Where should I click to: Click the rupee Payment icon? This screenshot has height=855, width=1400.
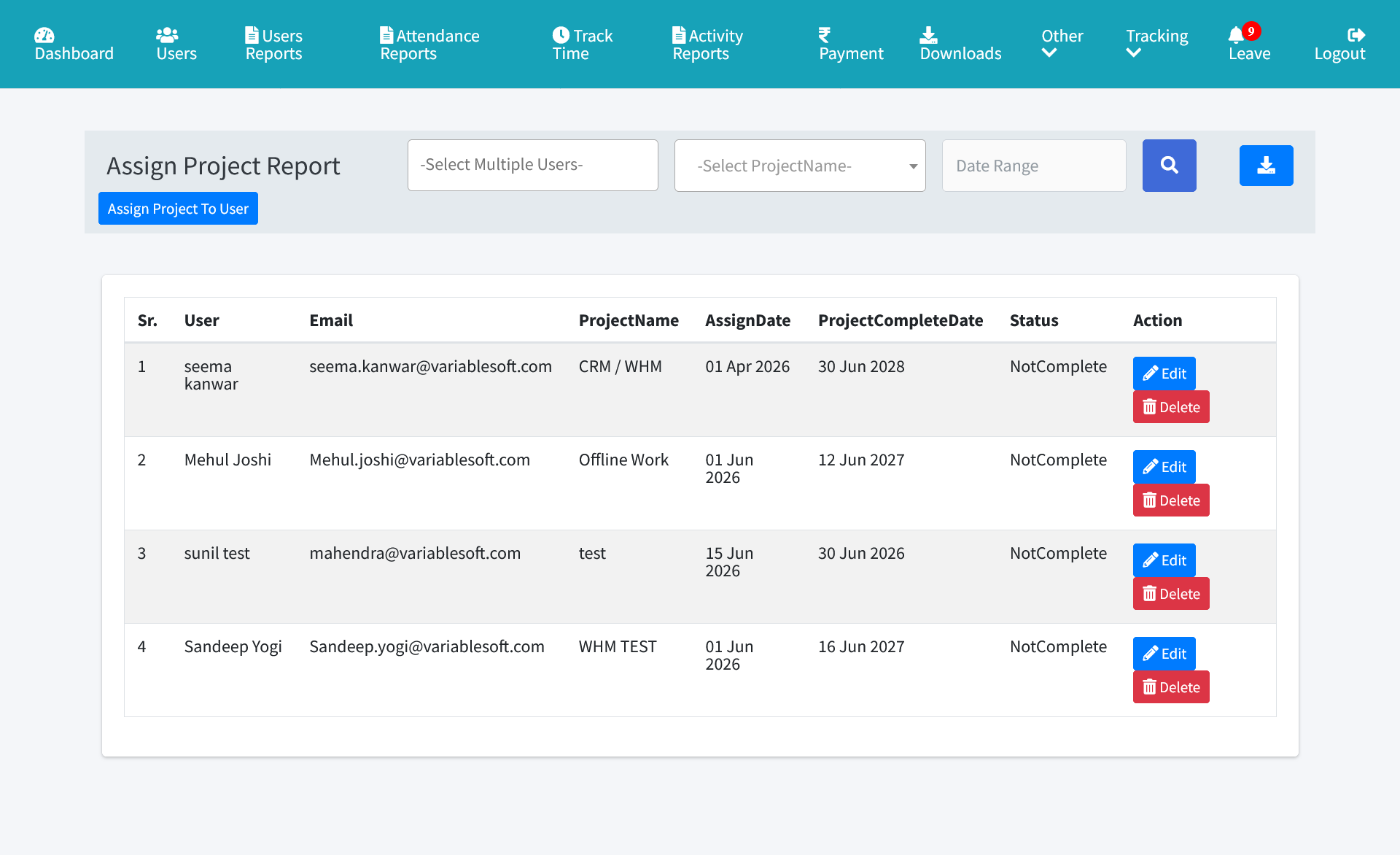[825, 35]
